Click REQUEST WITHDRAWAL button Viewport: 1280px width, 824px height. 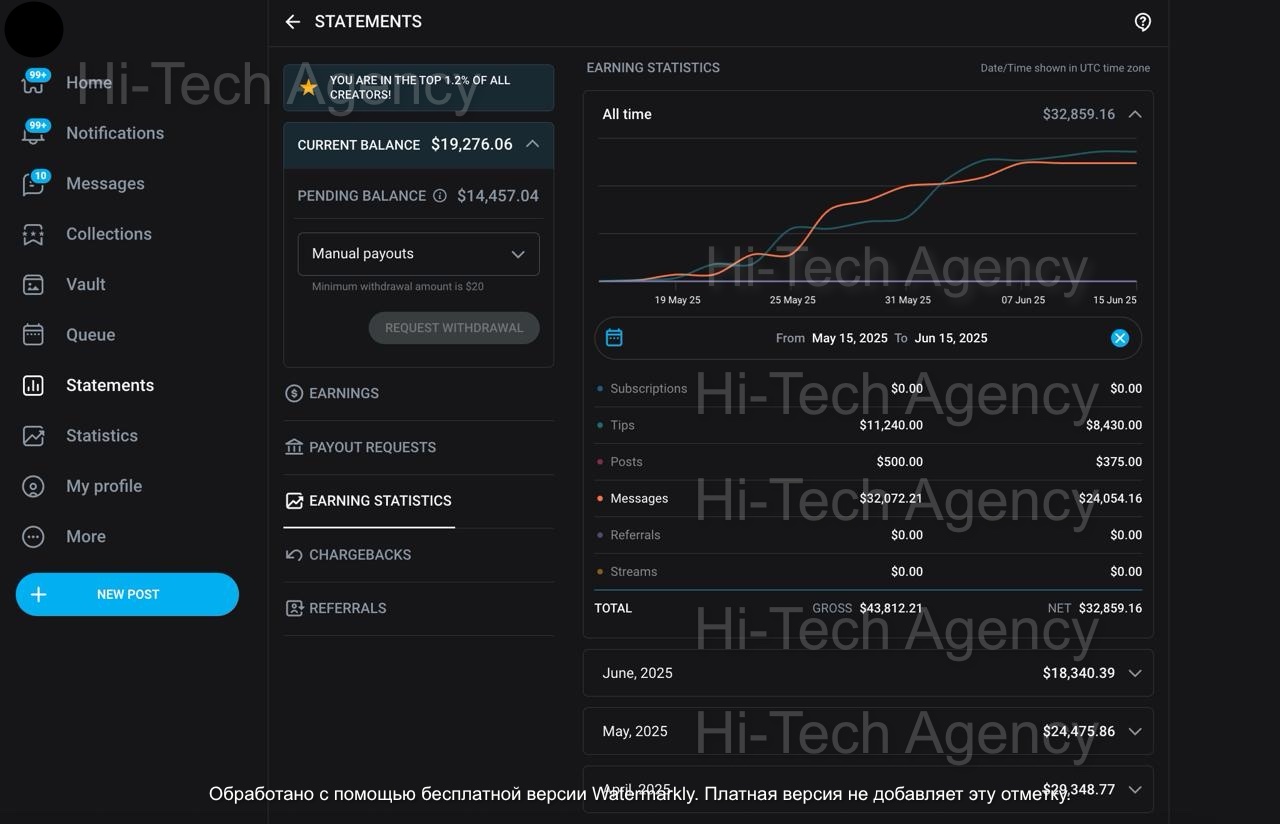coord(454,328)
